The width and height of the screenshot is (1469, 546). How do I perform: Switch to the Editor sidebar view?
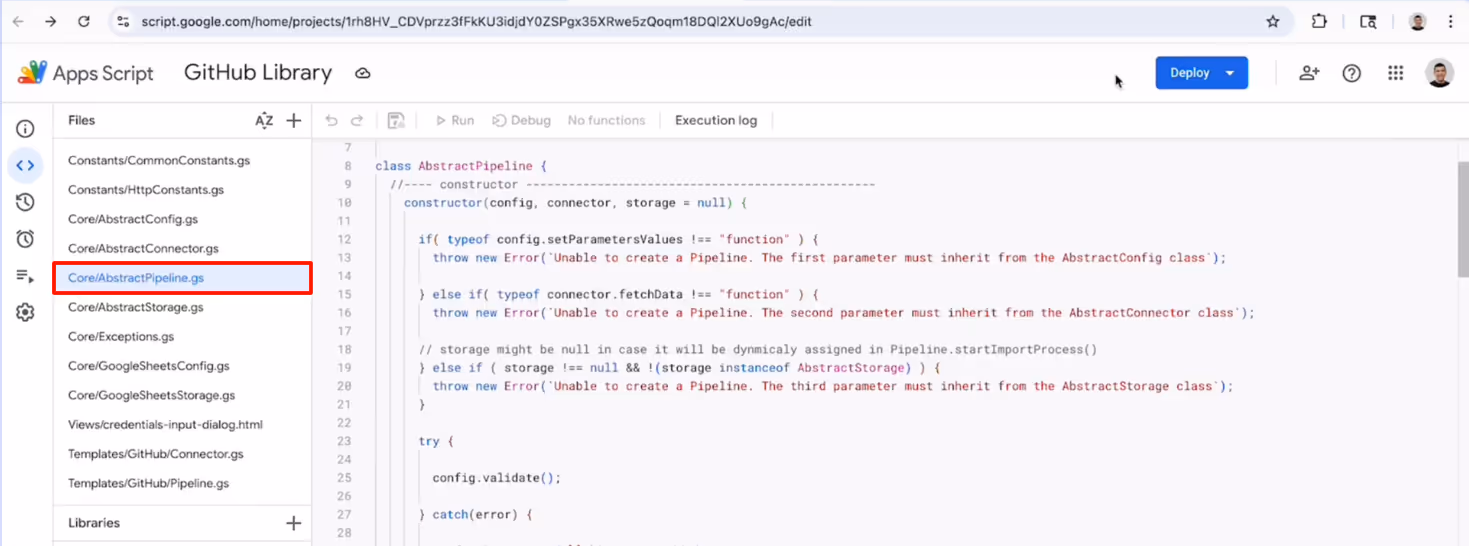coord(25,165)
